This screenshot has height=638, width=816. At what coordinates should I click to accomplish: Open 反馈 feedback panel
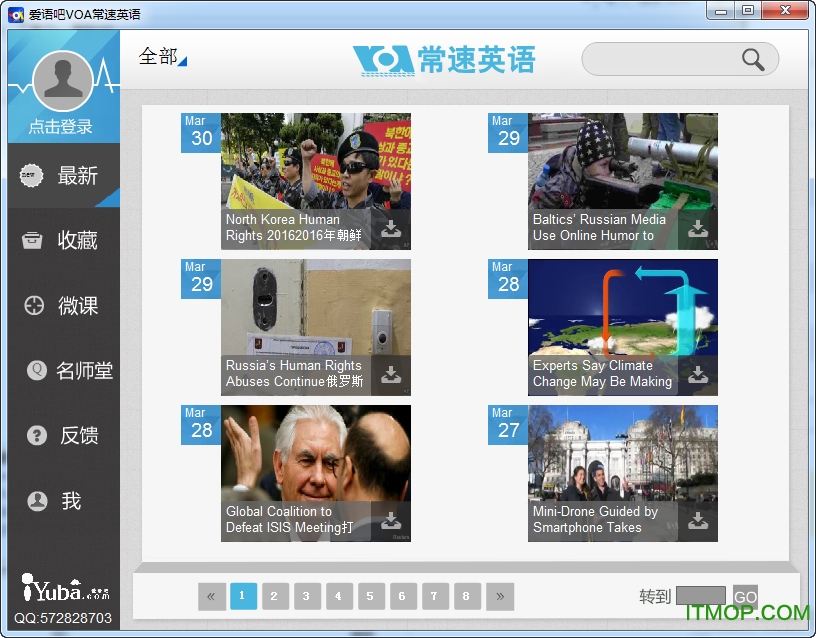coord(64,436)
